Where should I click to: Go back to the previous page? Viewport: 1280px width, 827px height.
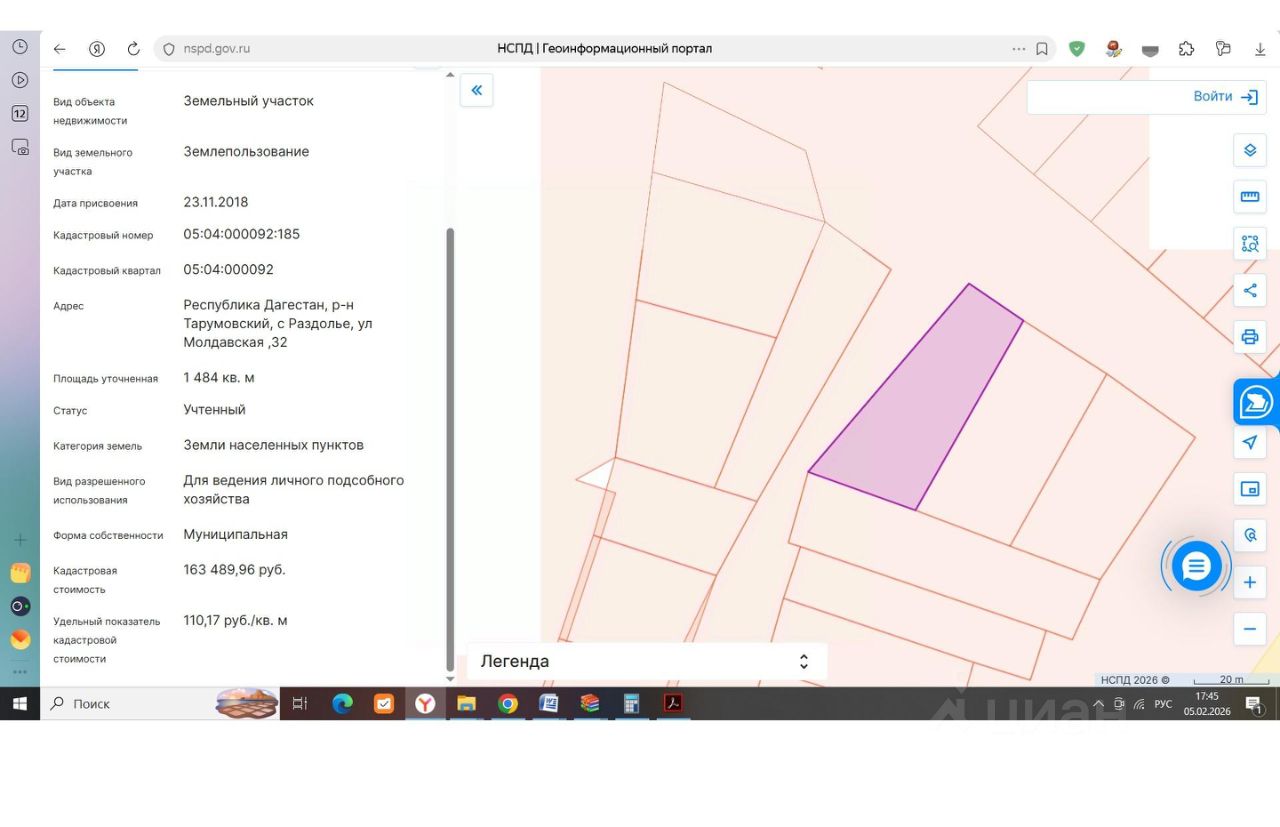click(59, 49)
